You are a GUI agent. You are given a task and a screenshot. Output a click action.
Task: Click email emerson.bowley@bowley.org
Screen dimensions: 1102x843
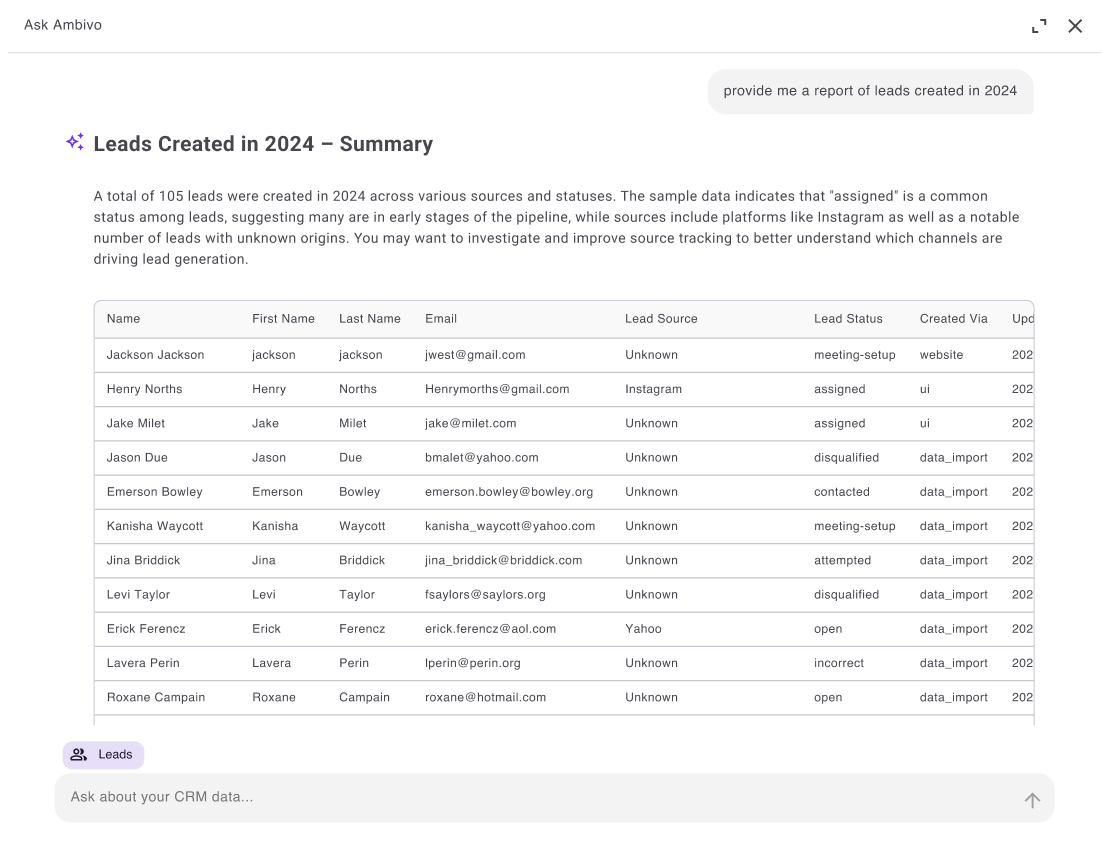click(509, 492)
